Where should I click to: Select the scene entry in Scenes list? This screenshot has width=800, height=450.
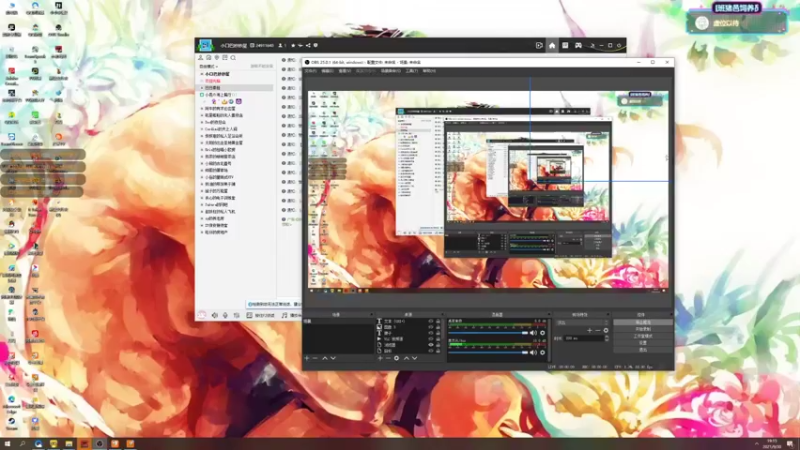[339, 321]
